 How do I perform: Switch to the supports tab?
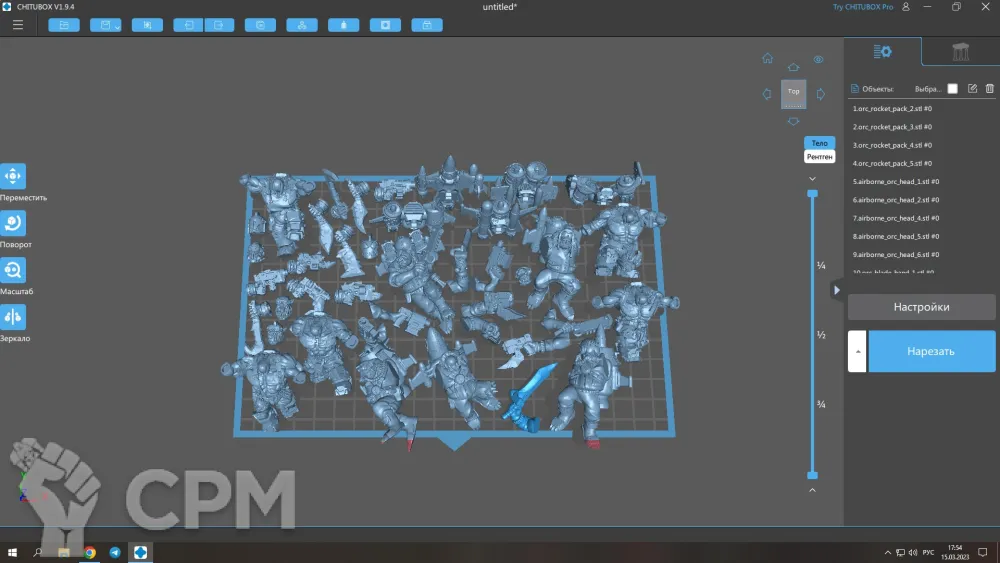[961, 52]
